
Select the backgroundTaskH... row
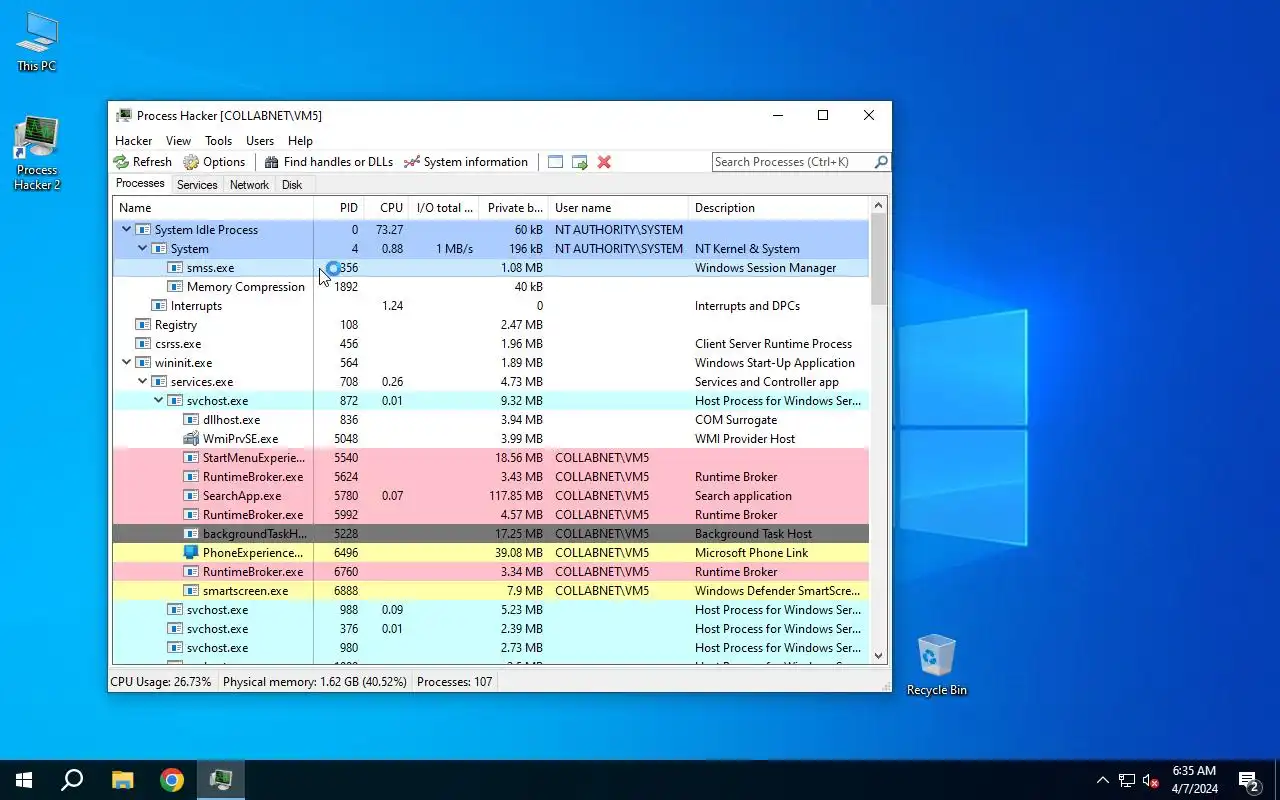coord(491,534)
